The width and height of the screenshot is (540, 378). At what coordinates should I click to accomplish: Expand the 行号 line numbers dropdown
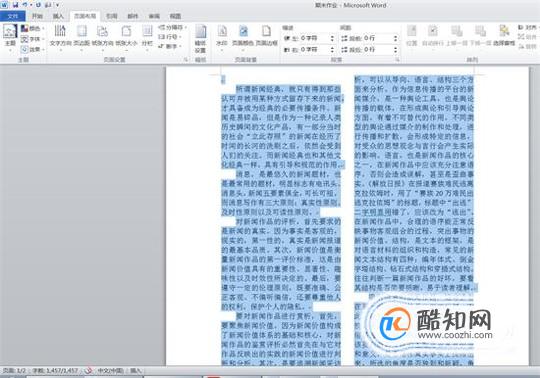coord(170,36)
